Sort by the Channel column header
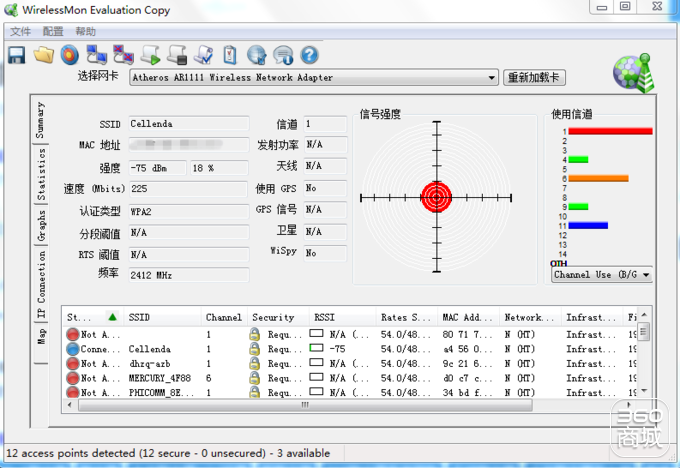This screenshot has height=468, width=680. click(x=224, y=317)
